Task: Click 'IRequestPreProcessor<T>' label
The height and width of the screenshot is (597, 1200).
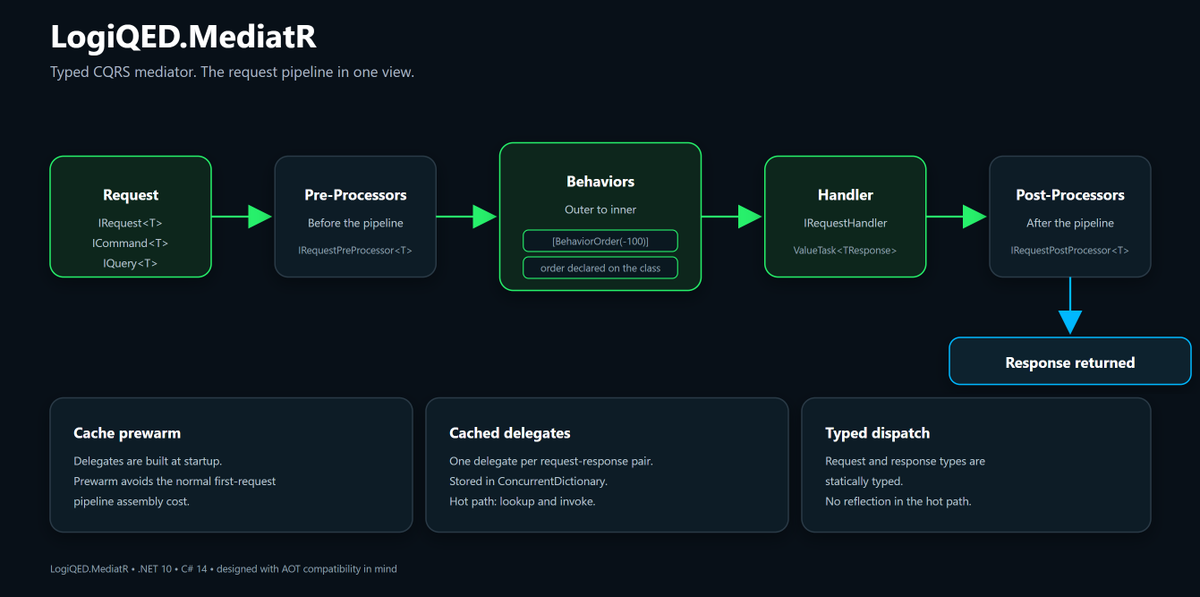Action: pyautogui.click(x=355, y=250)
